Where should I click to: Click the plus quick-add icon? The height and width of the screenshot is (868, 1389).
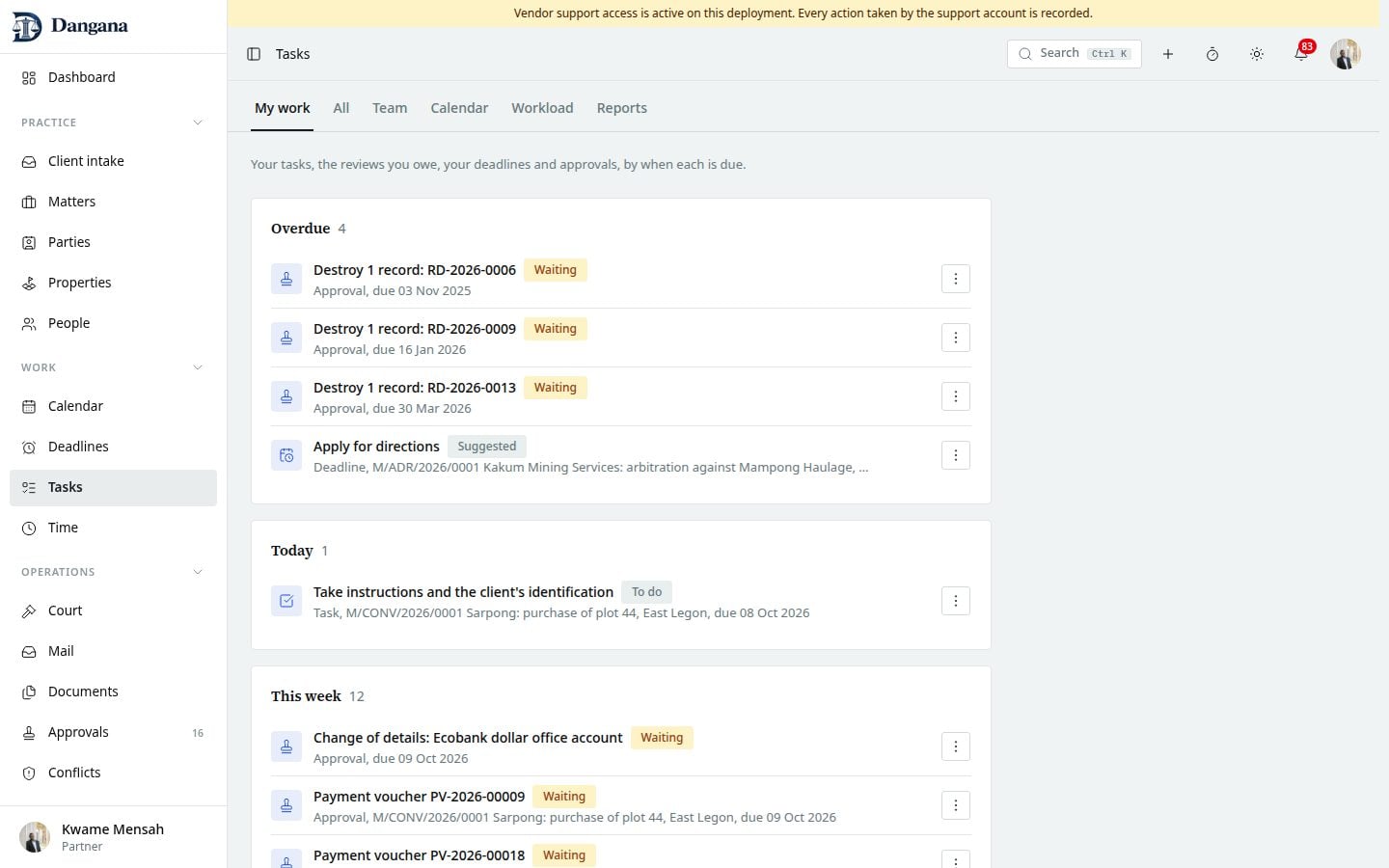tap(1168, 54)
